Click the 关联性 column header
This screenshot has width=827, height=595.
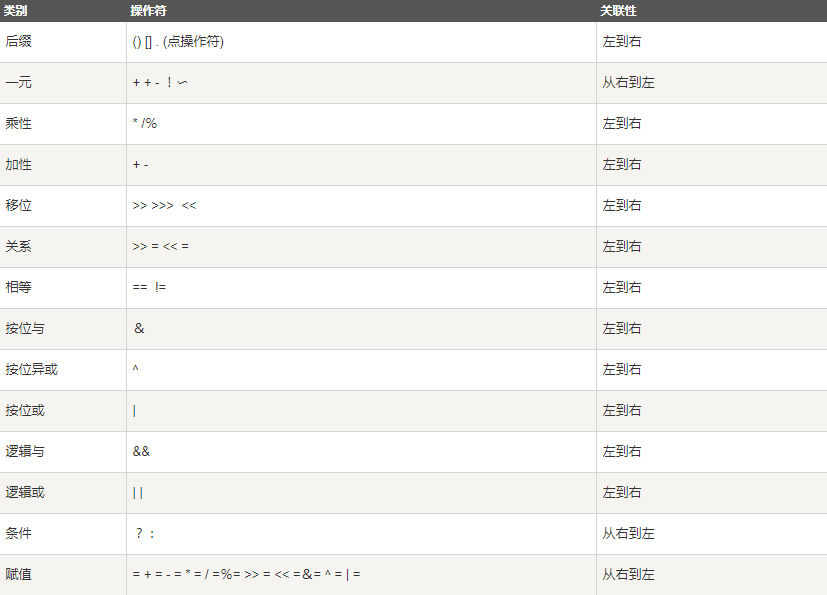[x=618, y=10]
